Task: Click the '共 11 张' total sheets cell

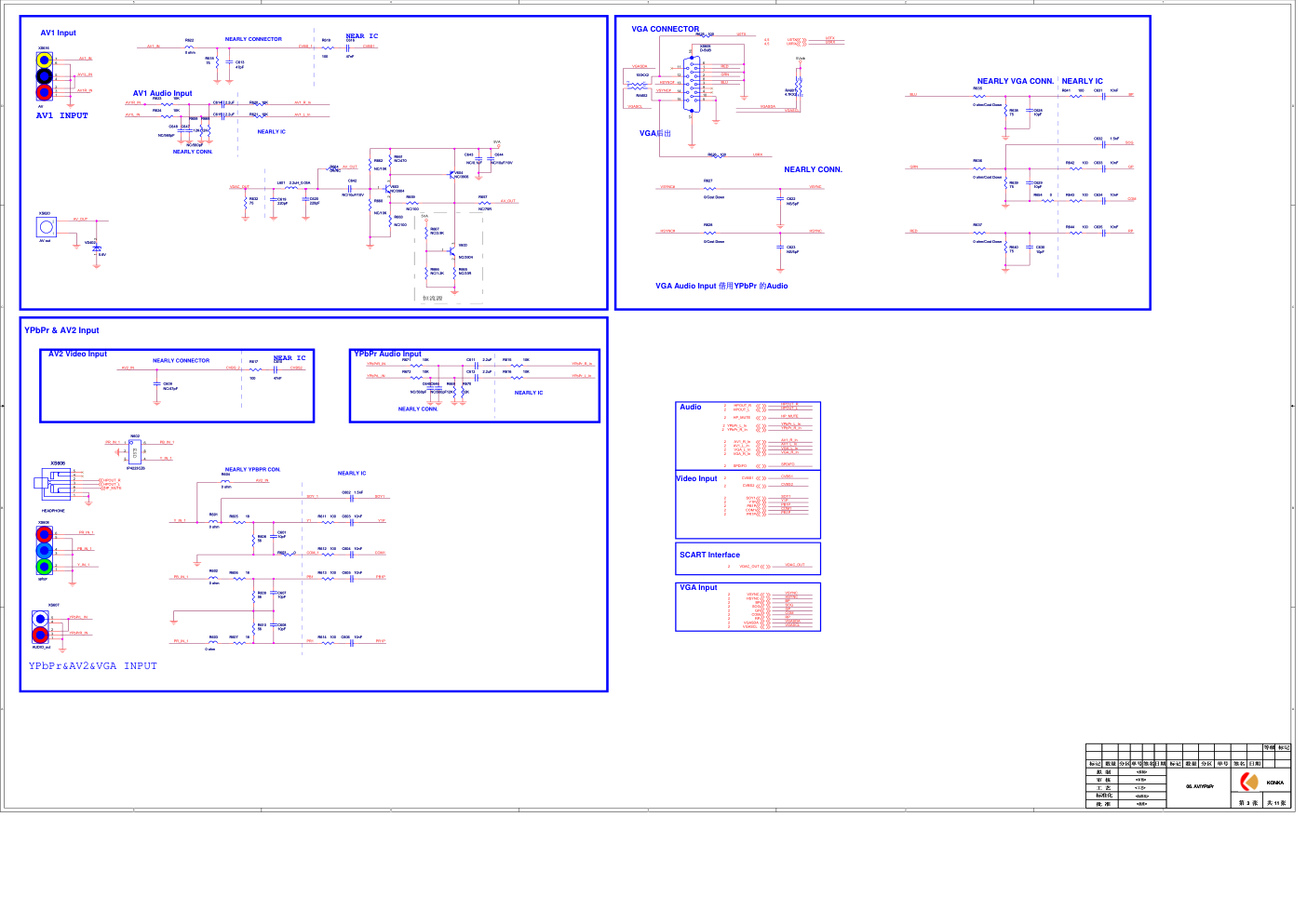Action: coord(1276,802)
